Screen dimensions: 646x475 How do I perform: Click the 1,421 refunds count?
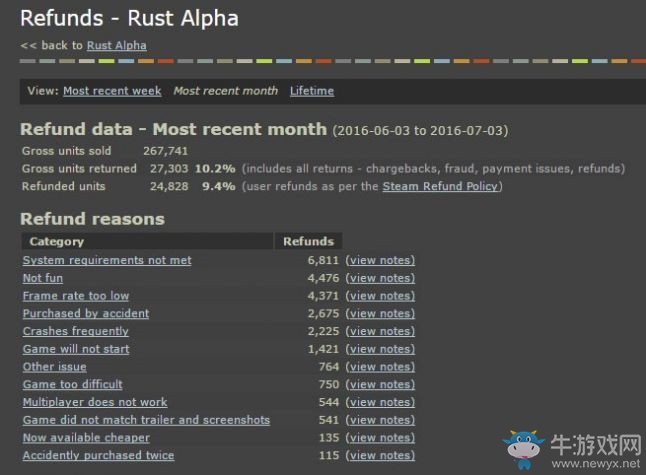pyautogui.click(x=323, y=349)
